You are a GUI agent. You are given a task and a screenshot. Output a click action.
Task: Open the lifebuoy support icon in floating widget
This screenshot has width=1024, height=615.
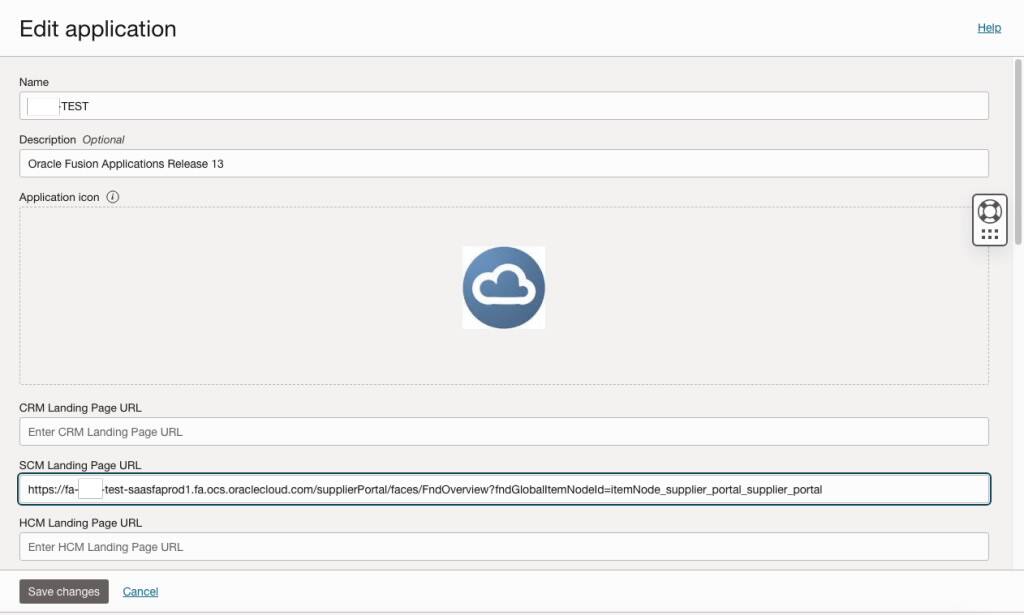(x=988, y=211)
